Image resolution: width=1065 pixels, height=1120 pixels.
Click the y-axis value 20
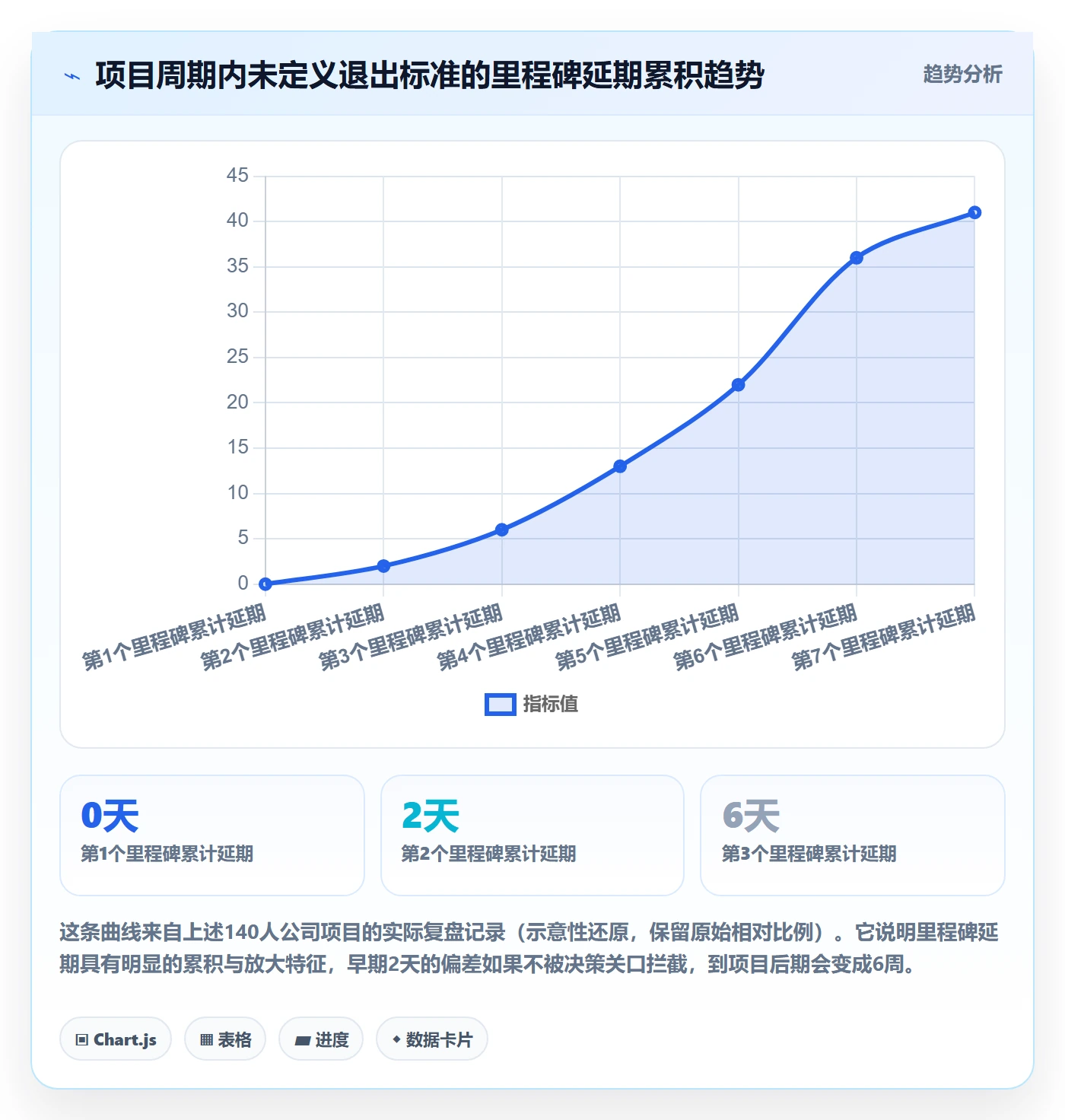(x=237, y=402)
